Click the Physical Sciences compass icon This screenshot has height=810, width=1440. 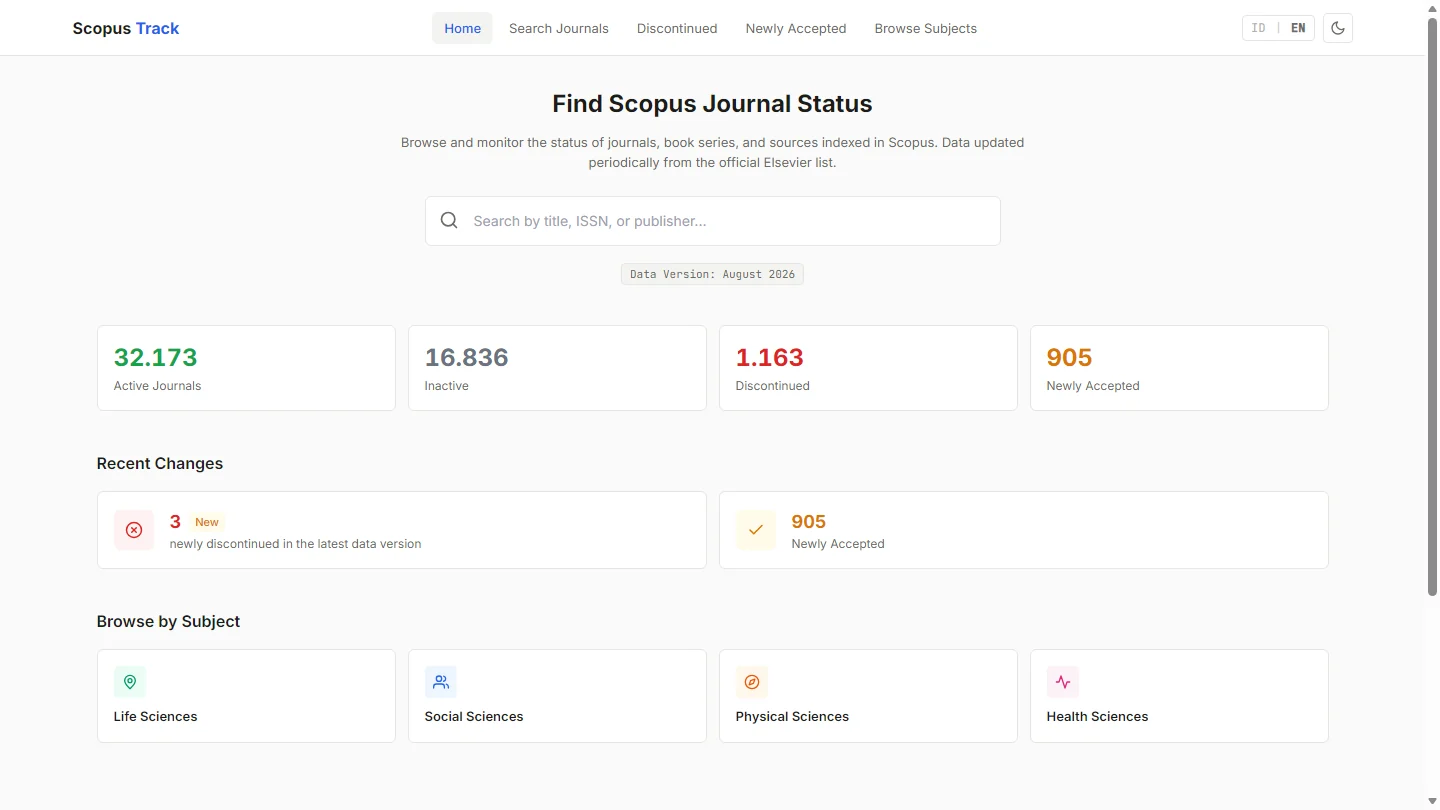pos(752,682)
